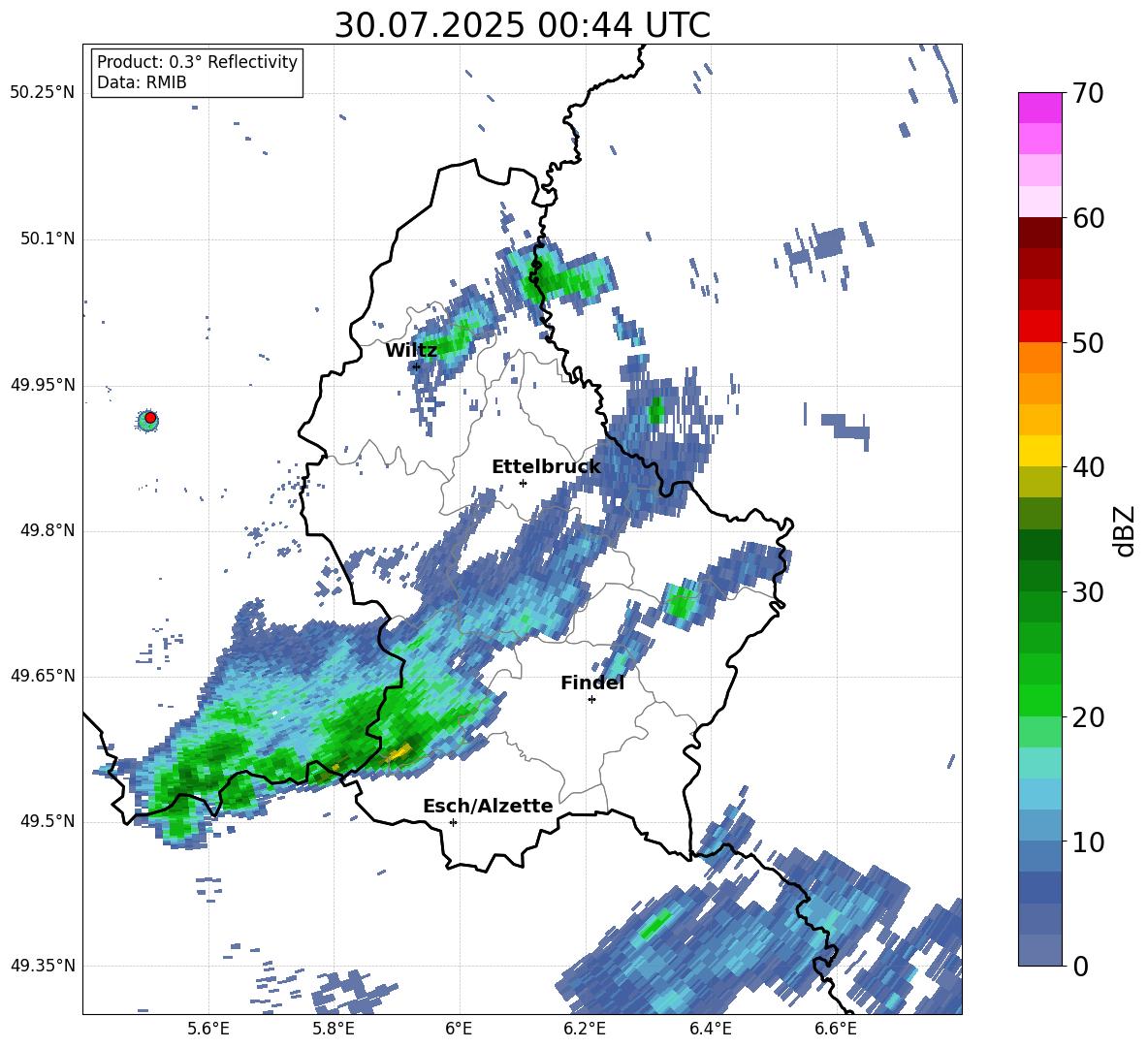The width and height of the screenshot is (1148, 1048).
Task: Click the bright green colorbar segment above 20
Action: [x=1039, y=700]
